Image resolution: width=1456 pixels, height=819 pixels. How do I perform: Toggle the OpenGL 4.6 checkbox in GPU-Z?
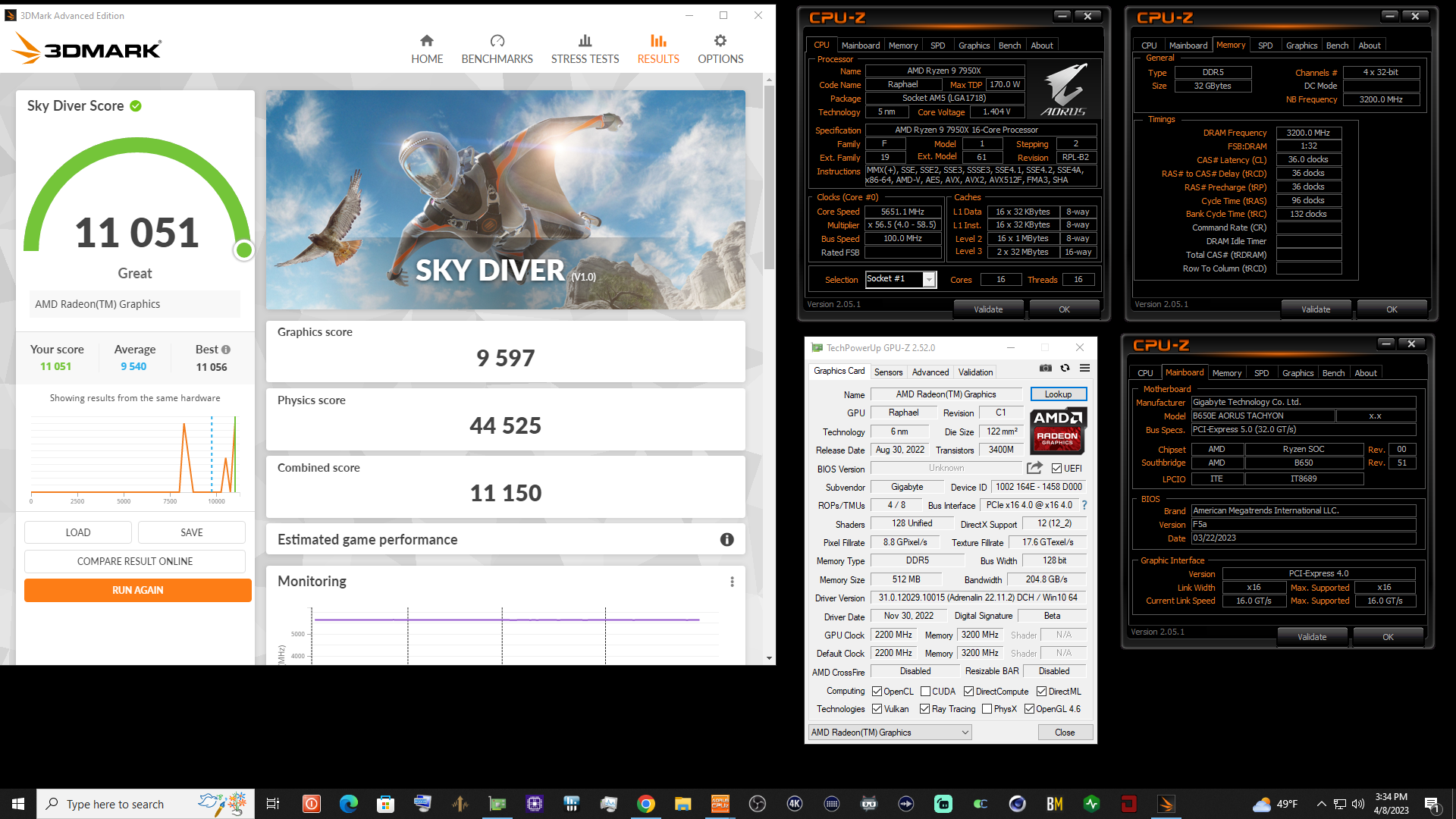click(1029, 709)
